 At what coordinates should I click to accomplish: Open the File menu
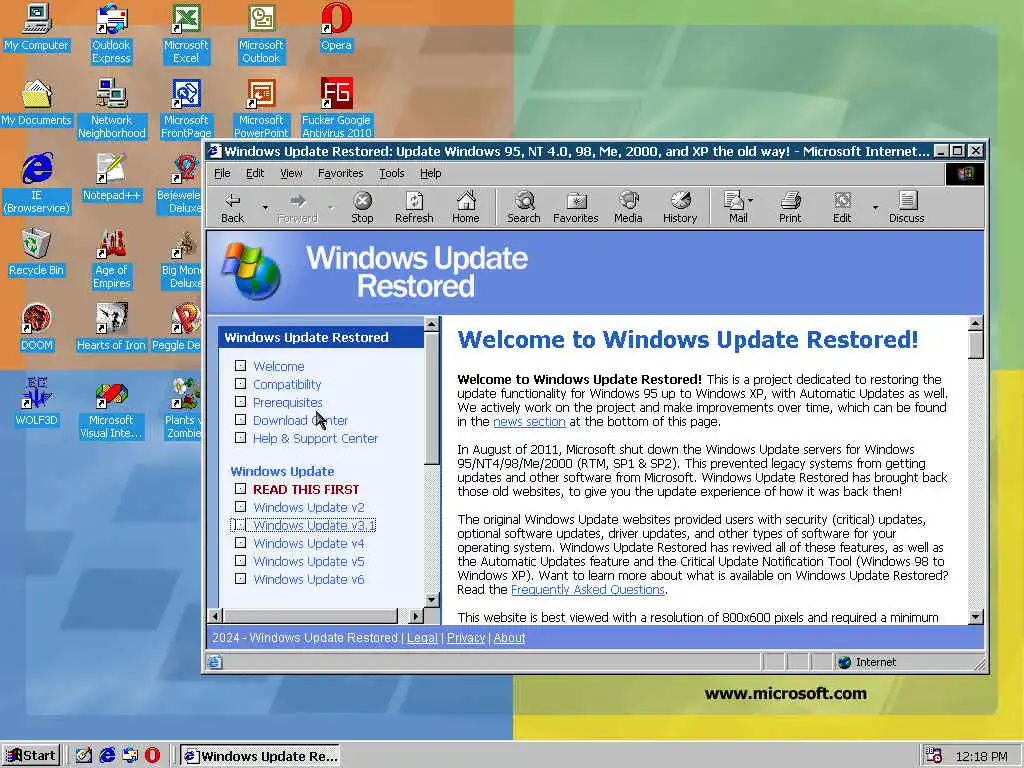pyautogui.click(x=222, y=173)
